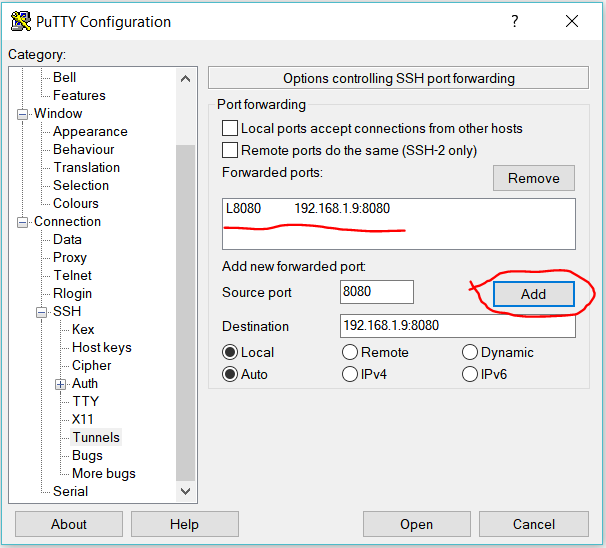Select the Dynamic radio button

pos(470,352)
